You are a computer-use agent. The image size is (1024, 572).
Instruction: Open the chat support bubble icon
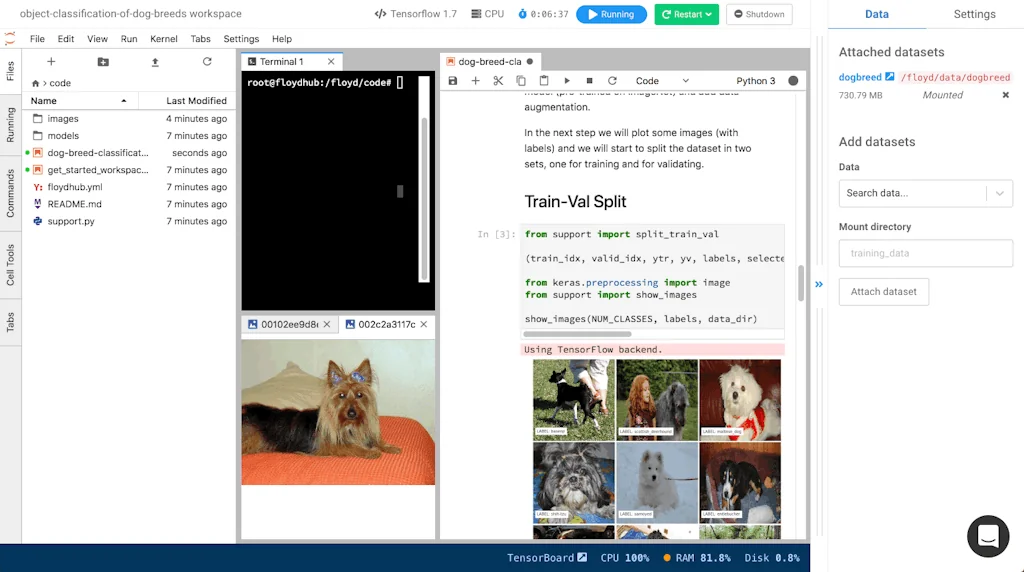tap(988, 536)
